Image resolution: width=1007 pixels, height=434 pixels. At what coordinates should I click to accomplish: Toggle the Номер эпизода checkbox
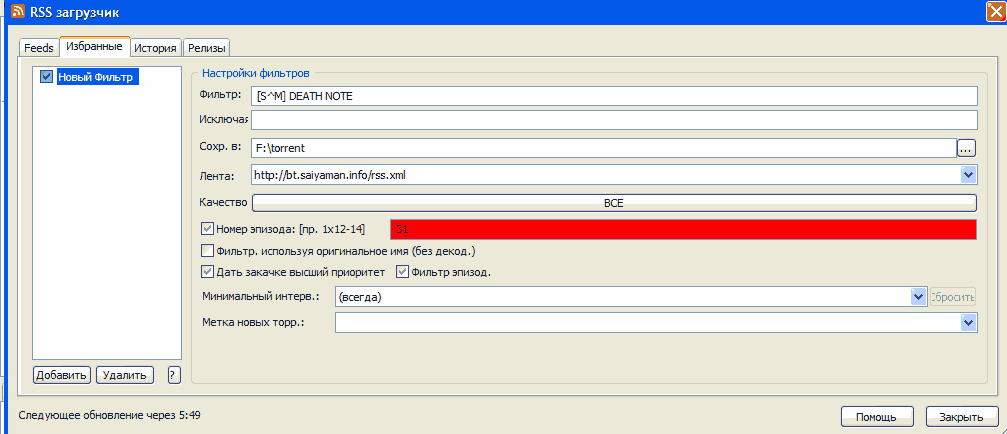(208, 229)
